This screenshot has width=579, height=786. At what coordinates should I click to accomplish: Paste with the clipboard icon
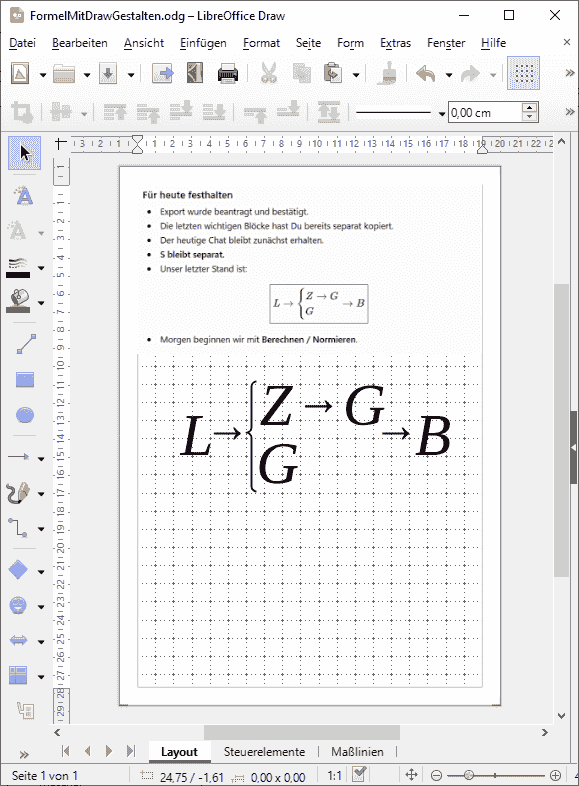tap(333, 74)
